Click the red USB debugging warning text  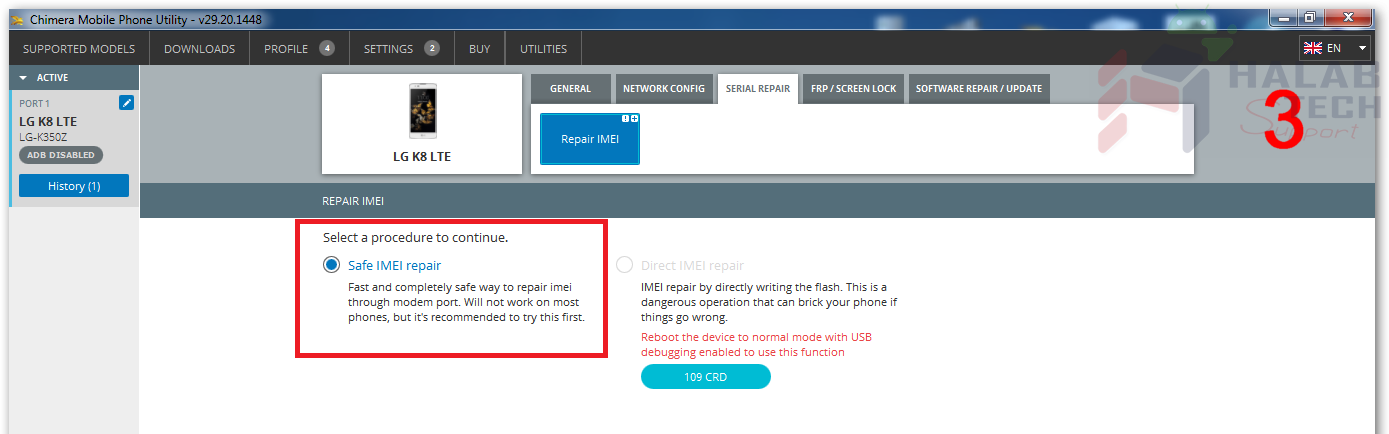tap(757, 344)
